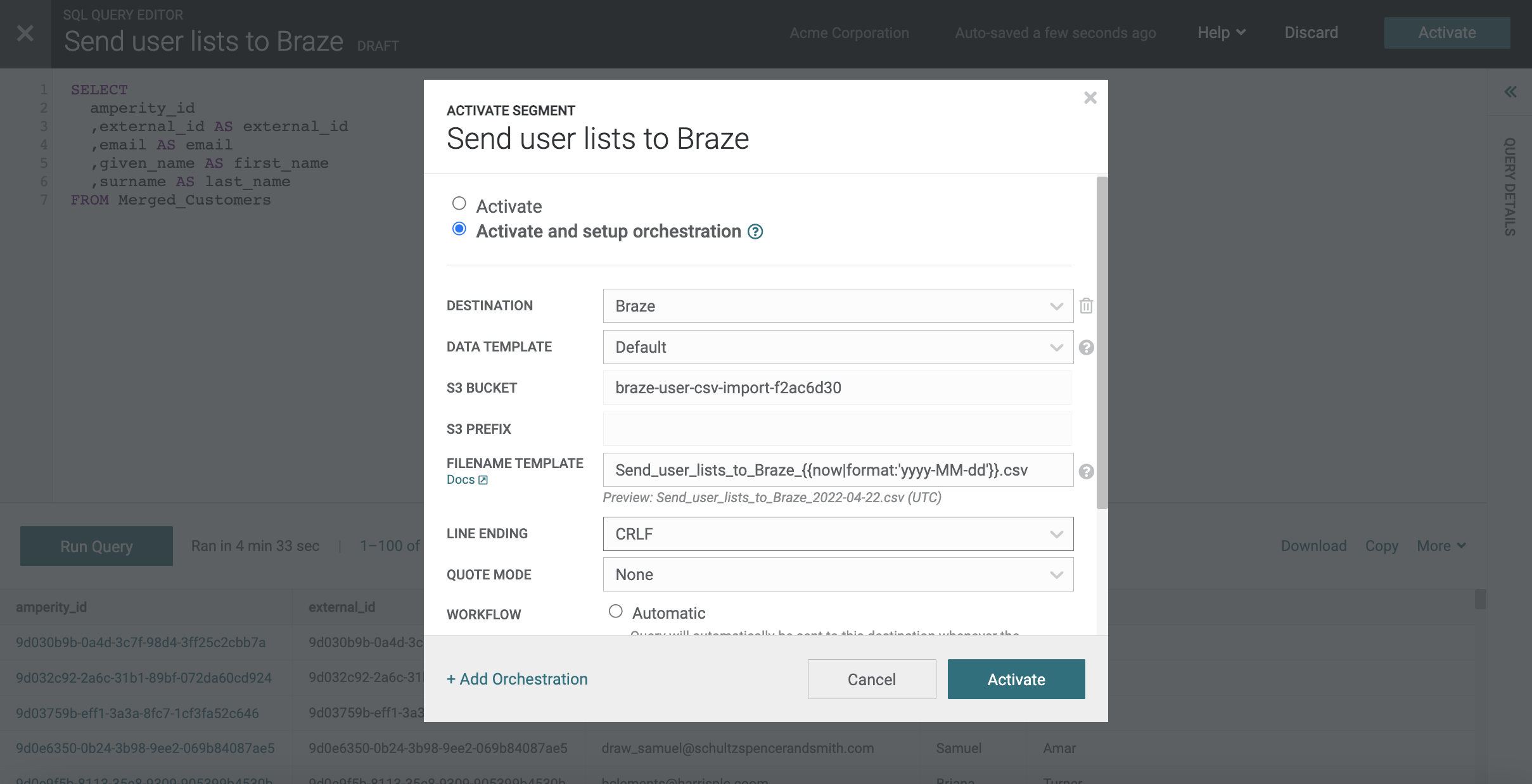Click external_id cell starting 9d0e6350
The image size is (1532, 784).
(438, 748)
